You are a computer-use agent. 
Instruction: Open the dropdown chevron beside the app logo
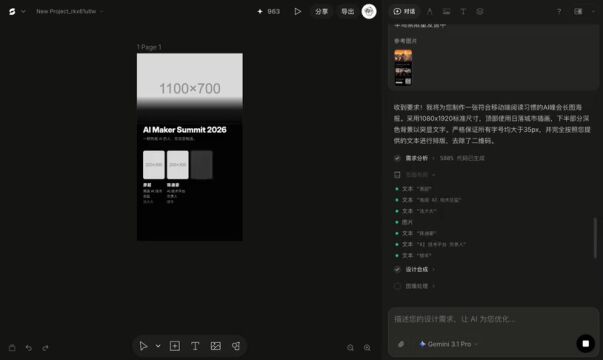point(23,12)
